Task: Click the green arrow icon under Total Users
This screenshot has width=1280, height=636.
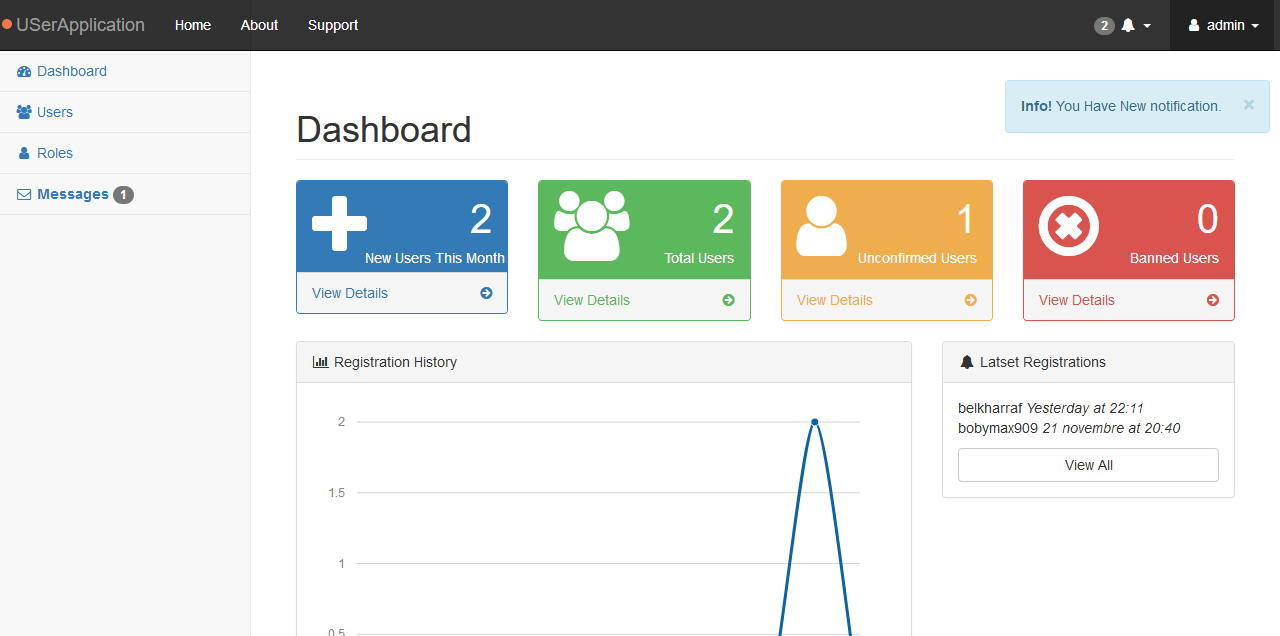Action: pos(728,300)
